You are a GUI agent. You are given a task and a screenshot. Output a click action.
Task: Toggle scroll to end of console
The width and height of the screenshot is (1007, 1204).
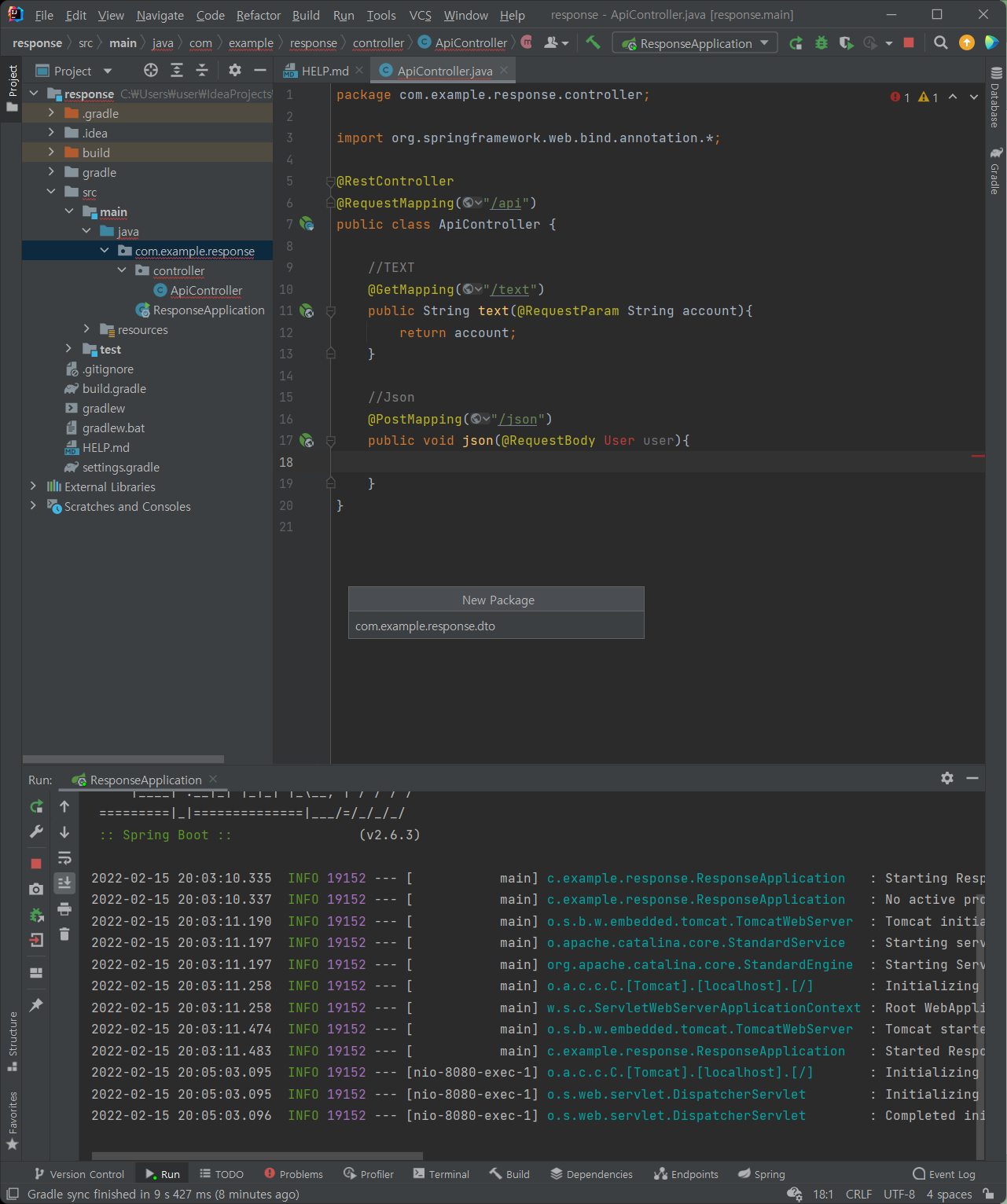point(64,883)
